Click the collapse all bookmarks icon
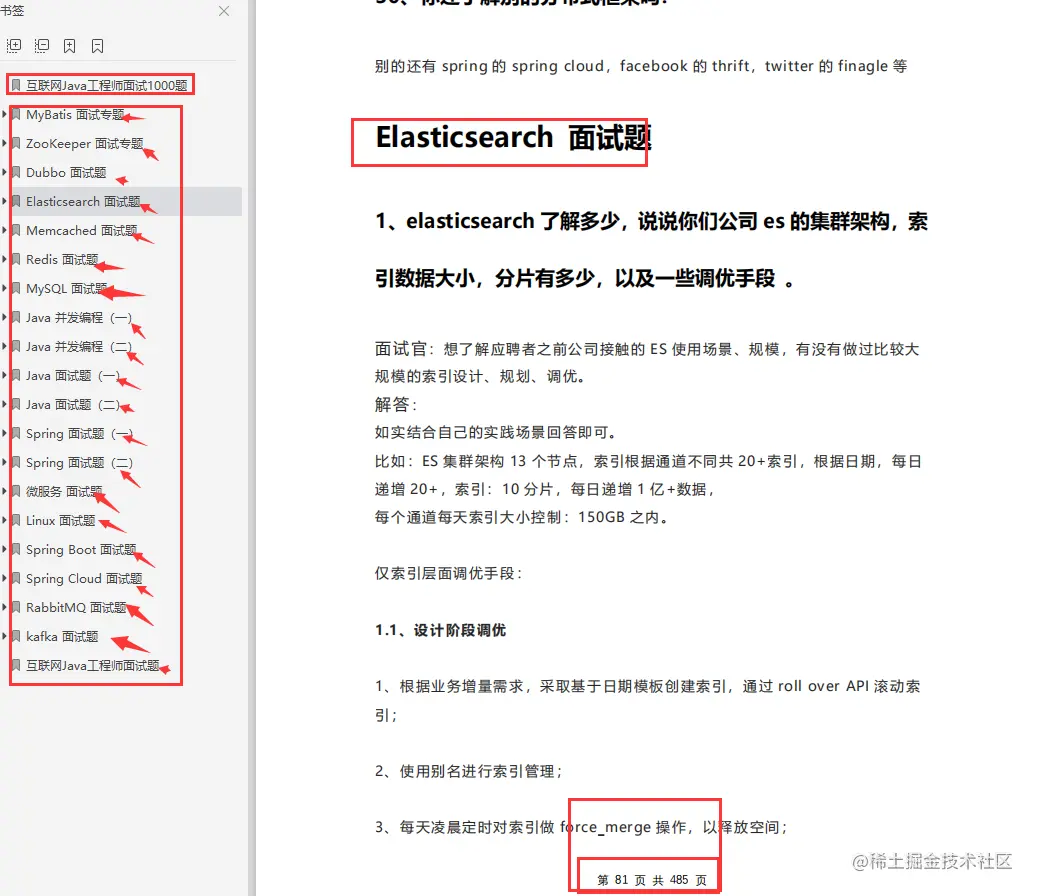Image resolution: width=1037 pixels, height=896 pixels. (x=41, y=45)
